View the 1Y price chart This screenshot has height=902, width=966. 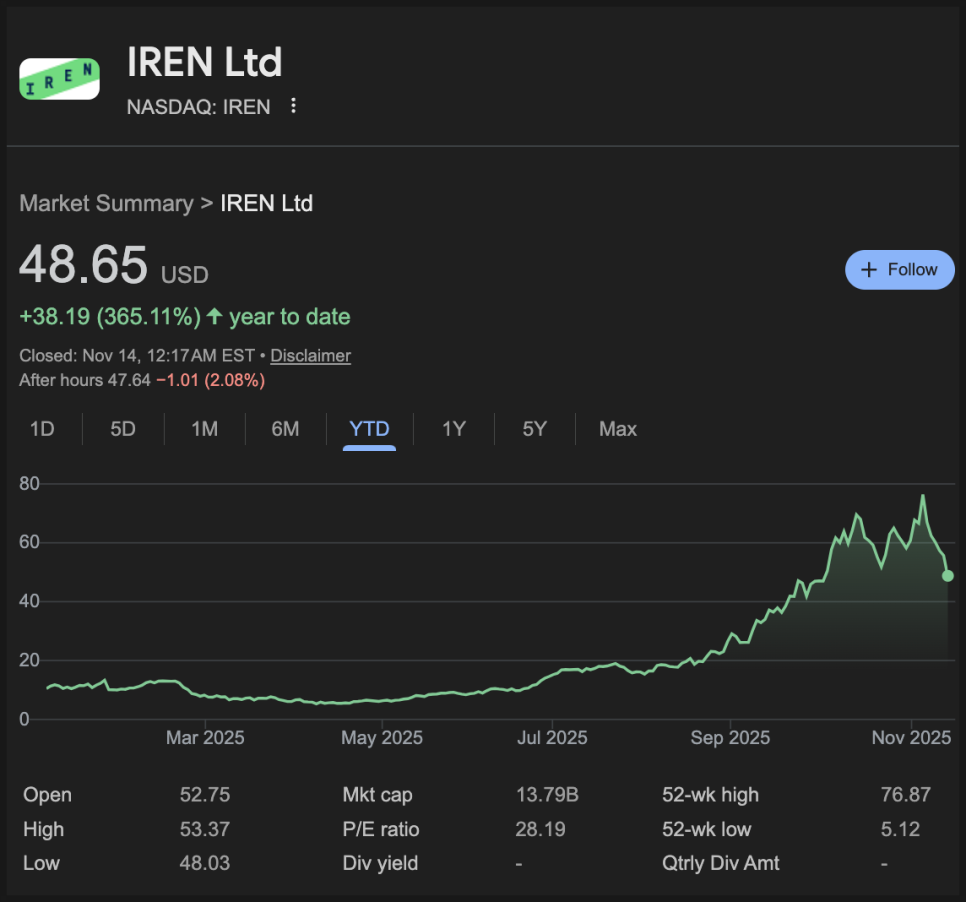(x=454, y=430)
